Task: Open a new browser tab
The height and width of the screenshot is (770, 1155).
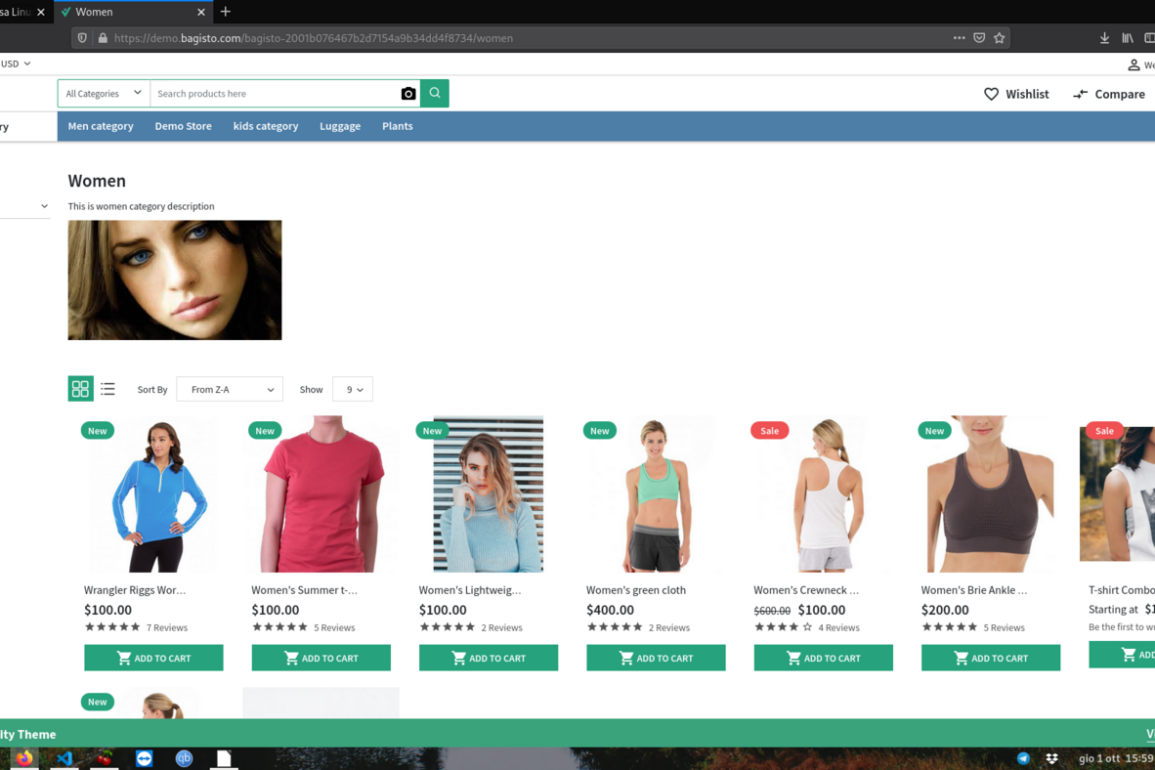Action: [x=225, y=12]
